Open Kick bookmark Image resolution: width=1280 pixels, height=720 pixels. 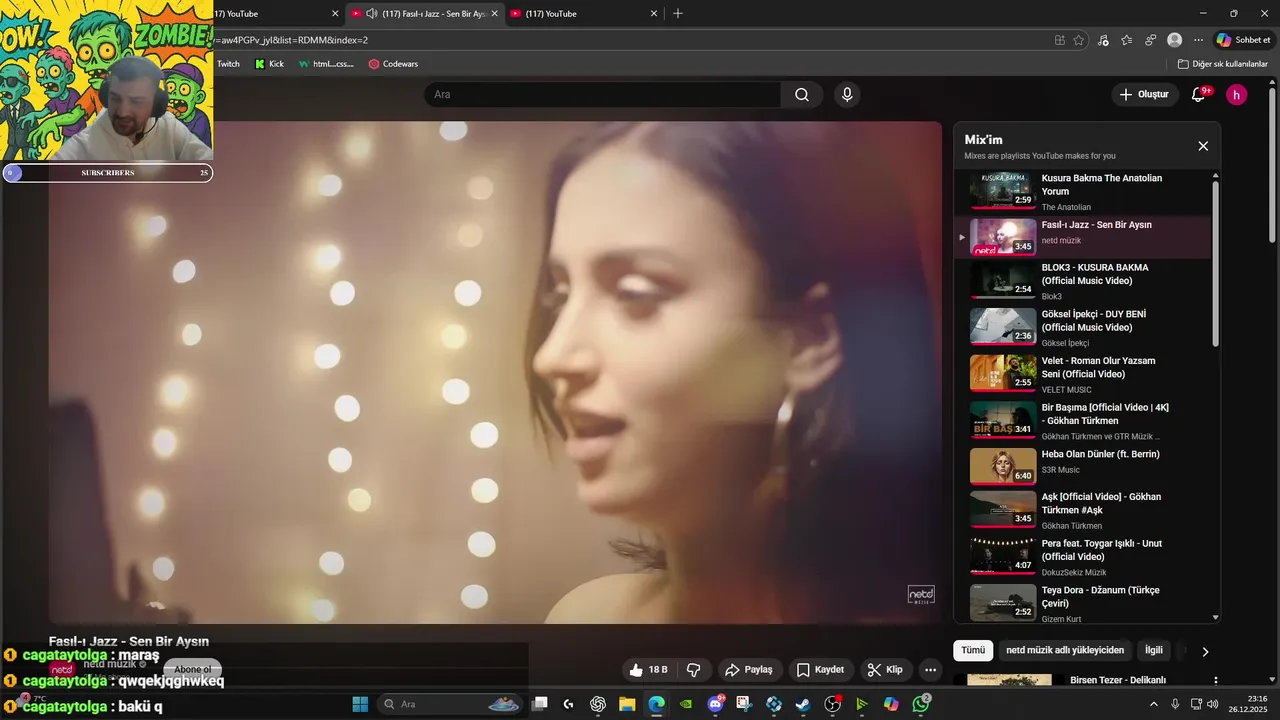270,64
